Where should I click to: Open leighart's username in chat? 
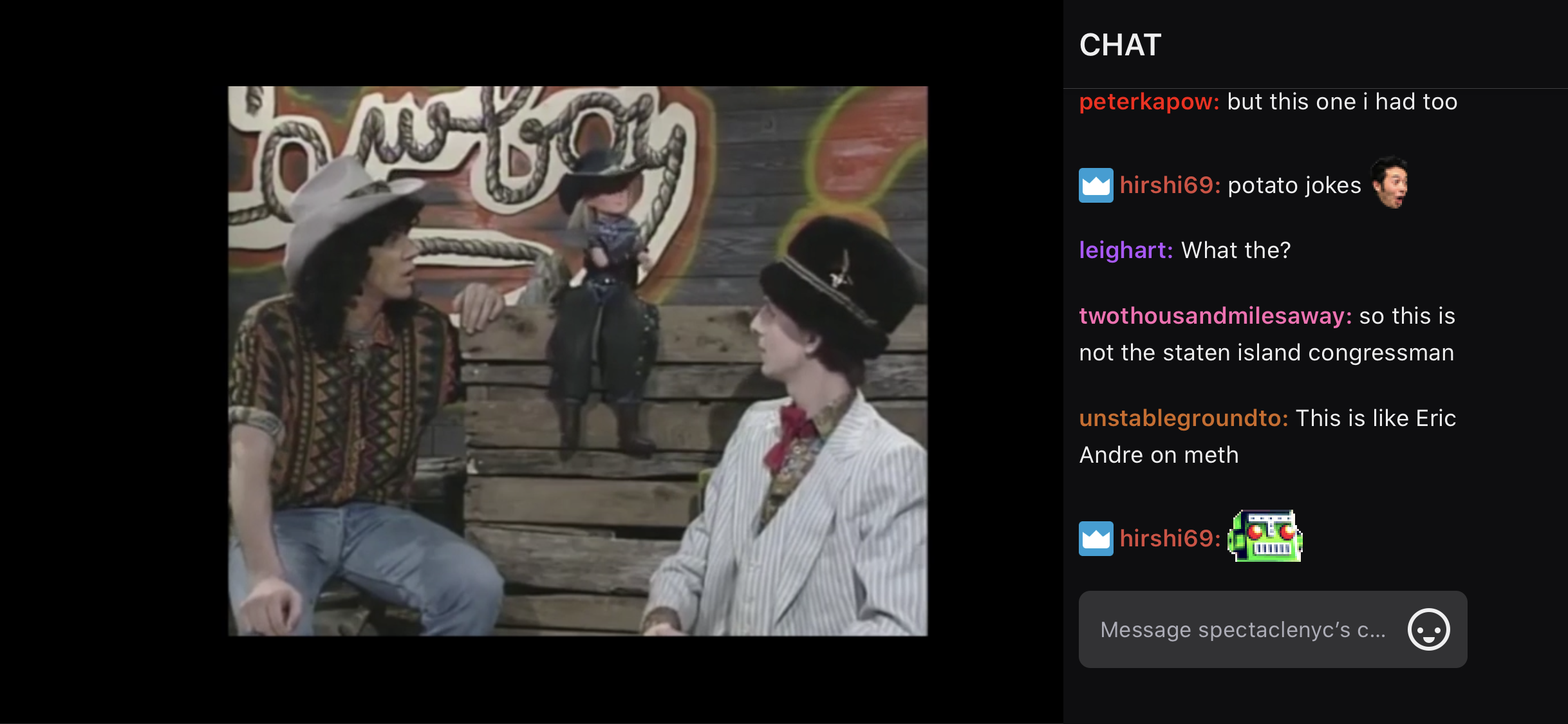[1126, 250]
